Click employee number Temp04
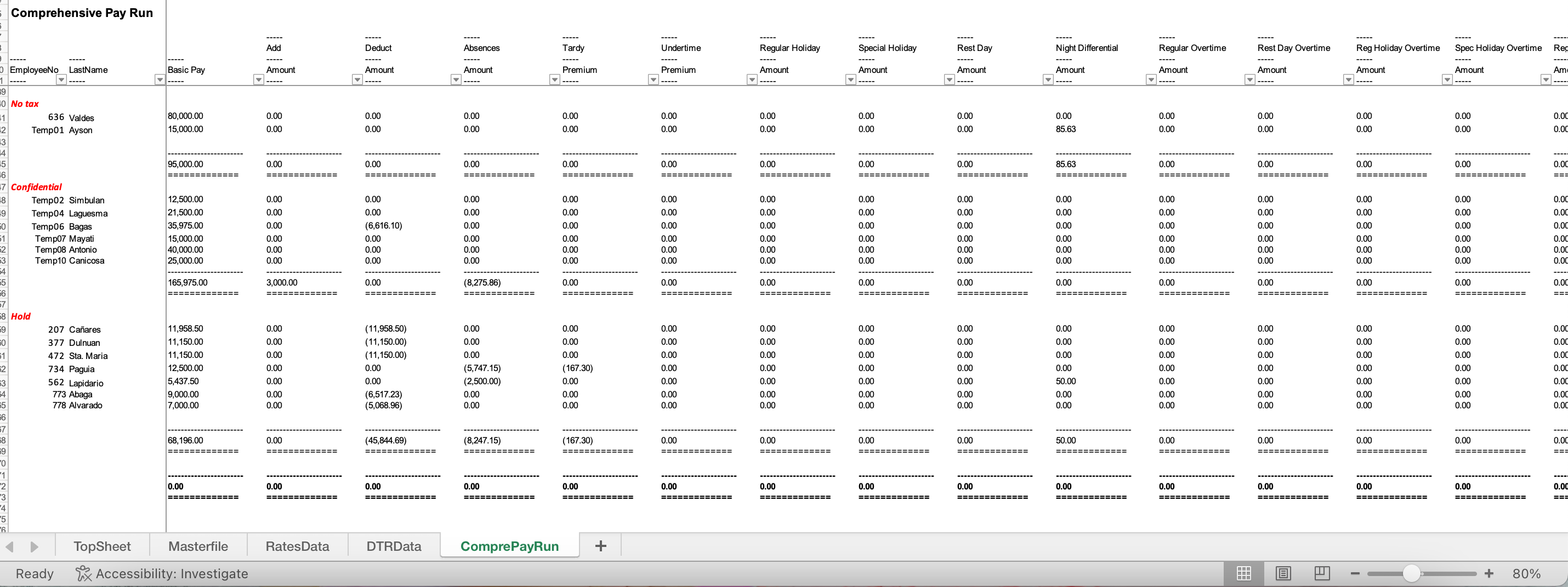 (48, 214)
